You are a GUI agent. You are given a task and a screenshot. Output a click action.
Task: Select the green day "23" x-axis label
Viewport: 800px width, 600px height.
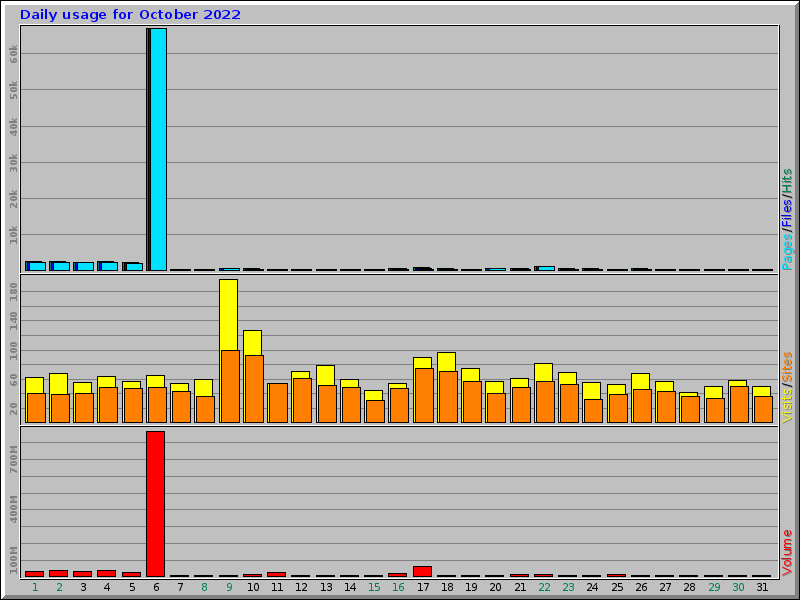coord(568,587)
